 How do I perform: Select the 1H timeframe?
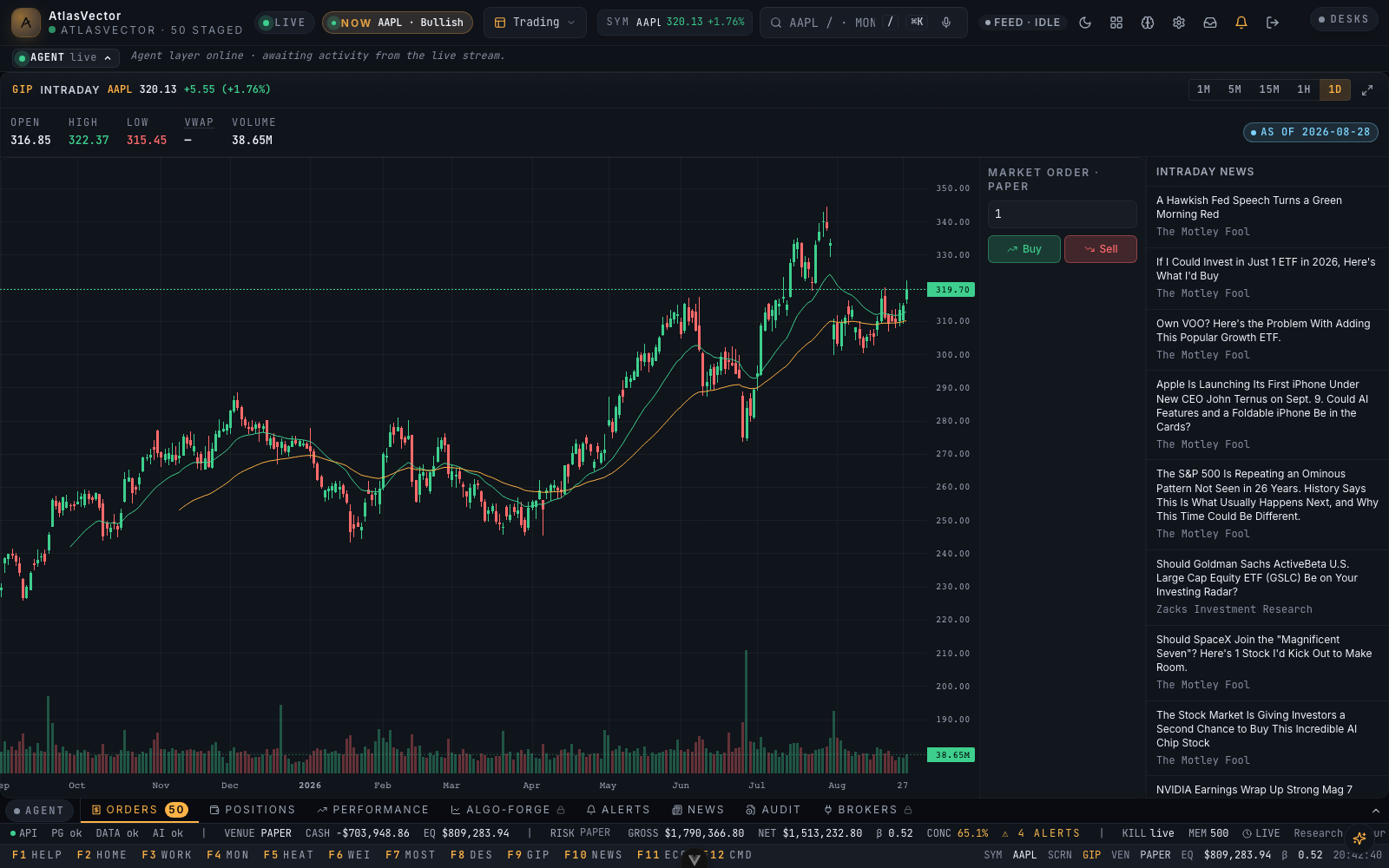click(x=1304, y=89)
